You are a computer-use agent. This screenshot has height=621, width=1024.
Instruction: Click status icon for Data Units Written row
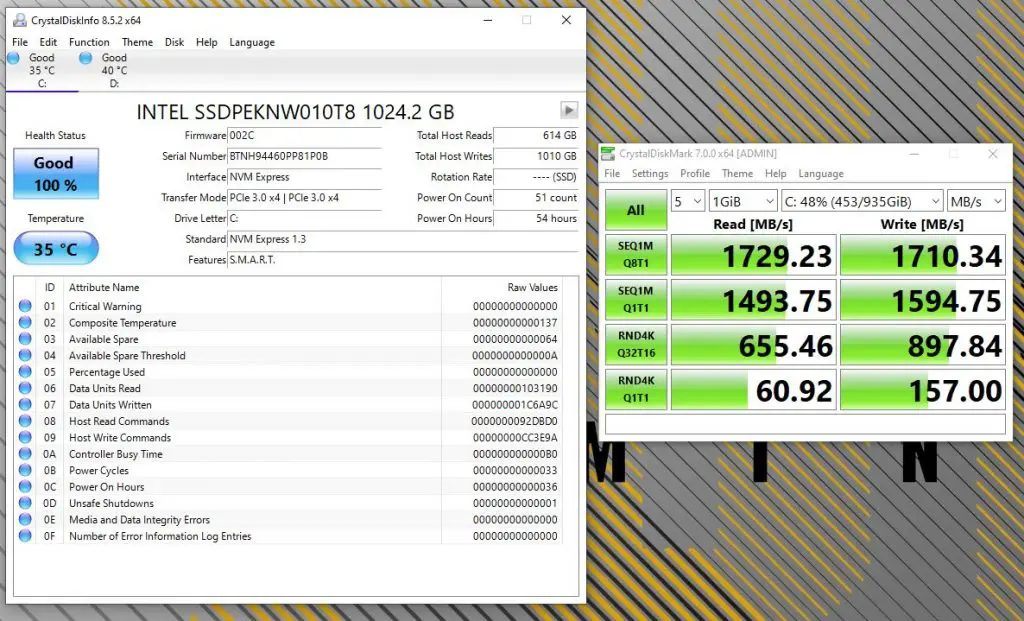click(x=25, y=404)
